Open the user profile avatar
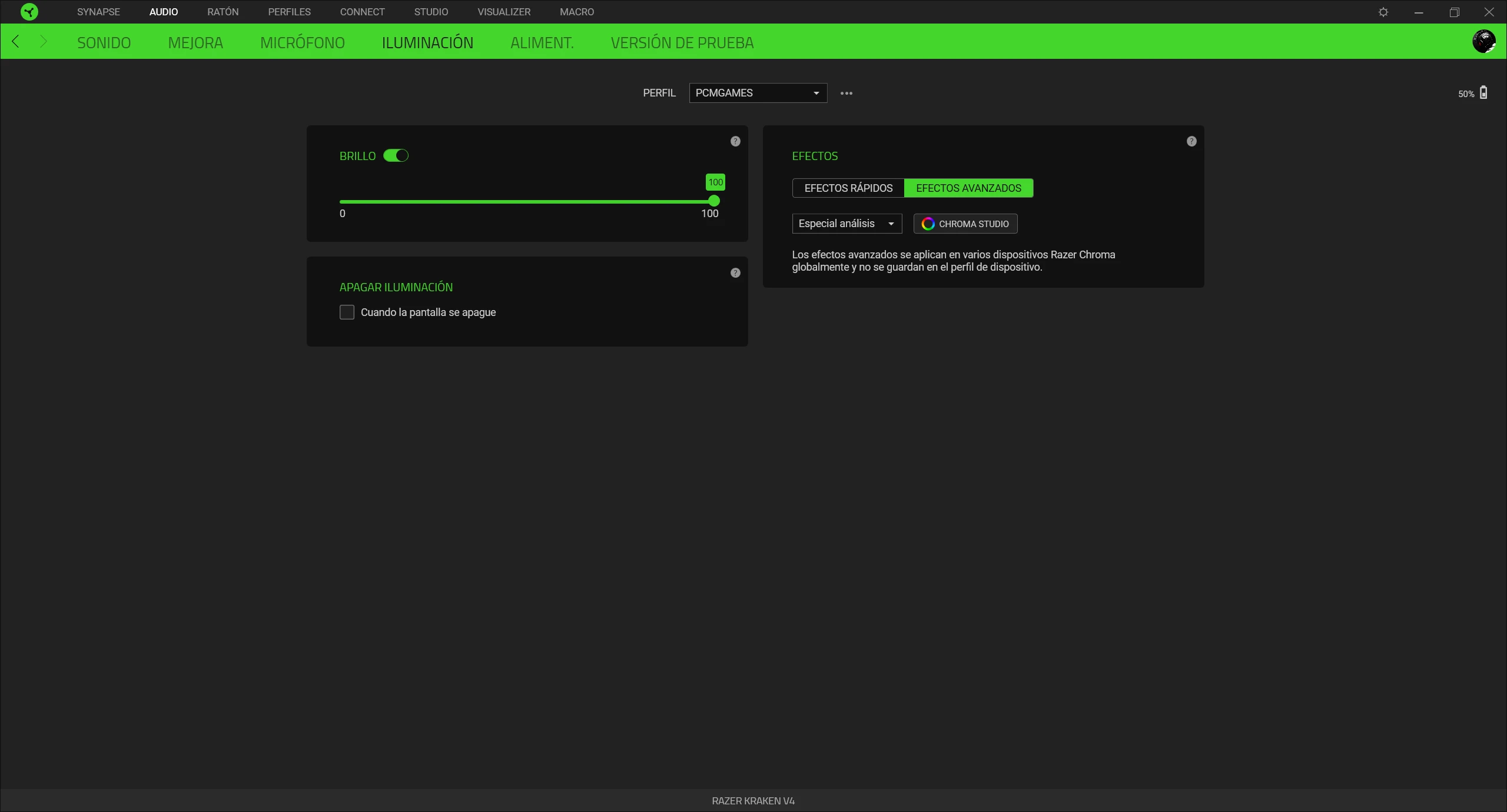Viewport: 1507px width, 812px height. pos(1483,41)
